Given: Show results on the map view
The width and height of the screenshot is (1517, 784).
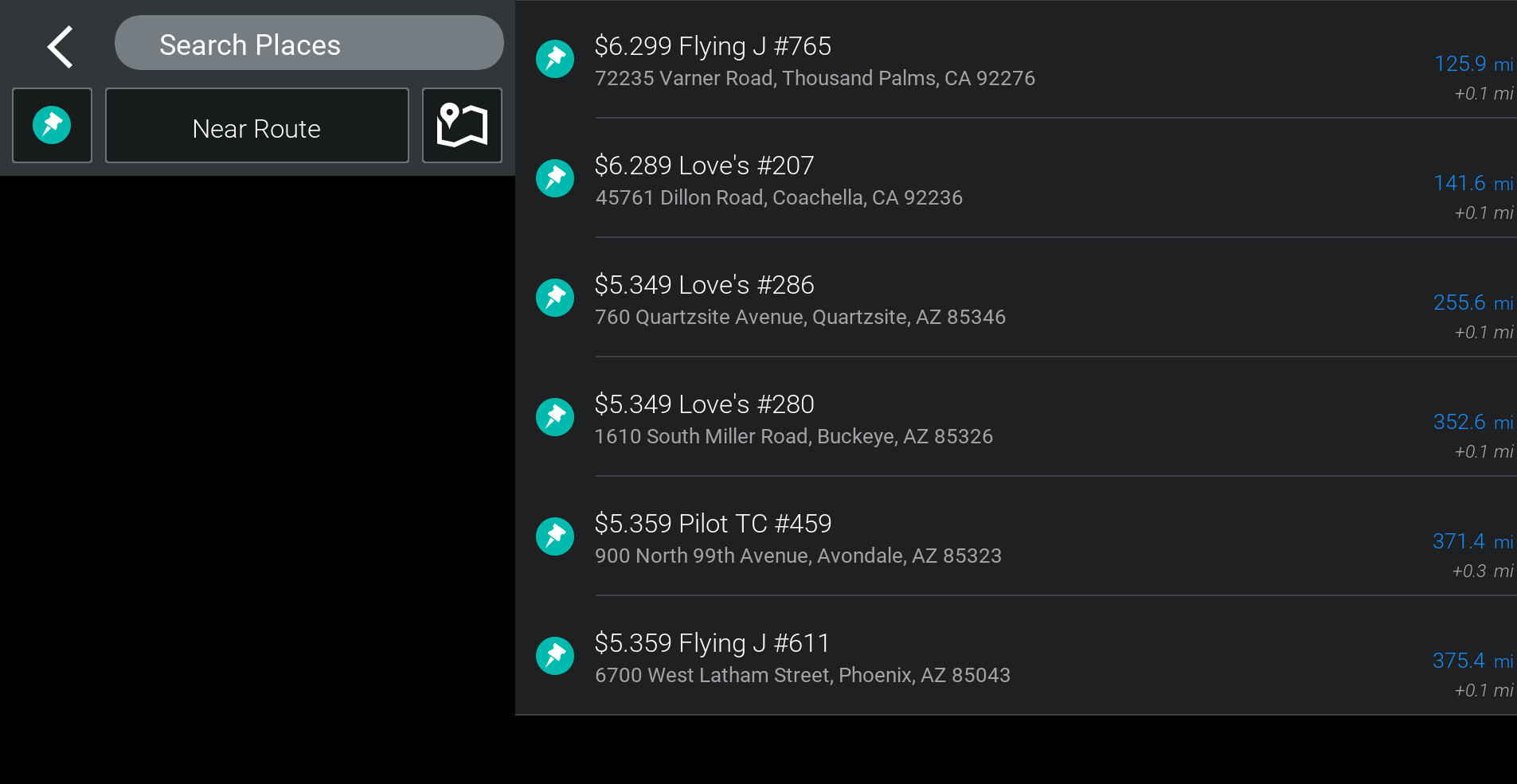Looking at the screenshot, I should (x=462, y=126).
